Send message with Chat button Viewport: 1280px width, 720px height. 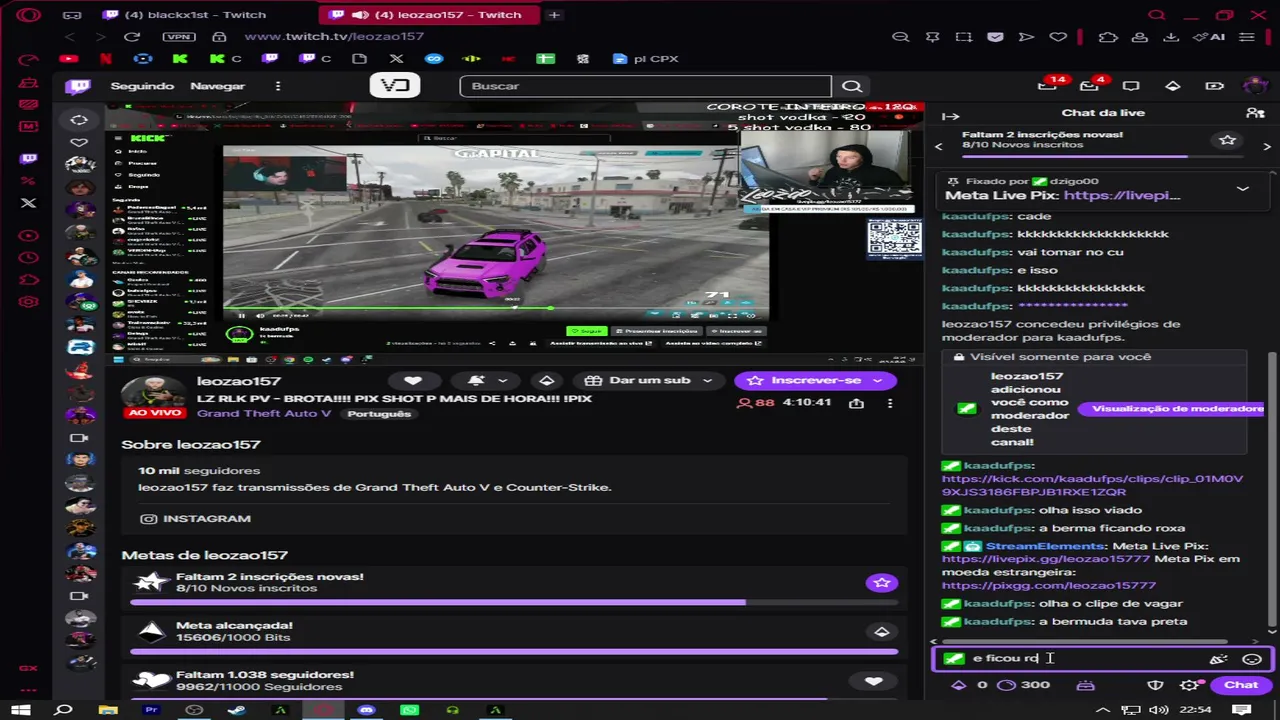(x=1241, y=685)
